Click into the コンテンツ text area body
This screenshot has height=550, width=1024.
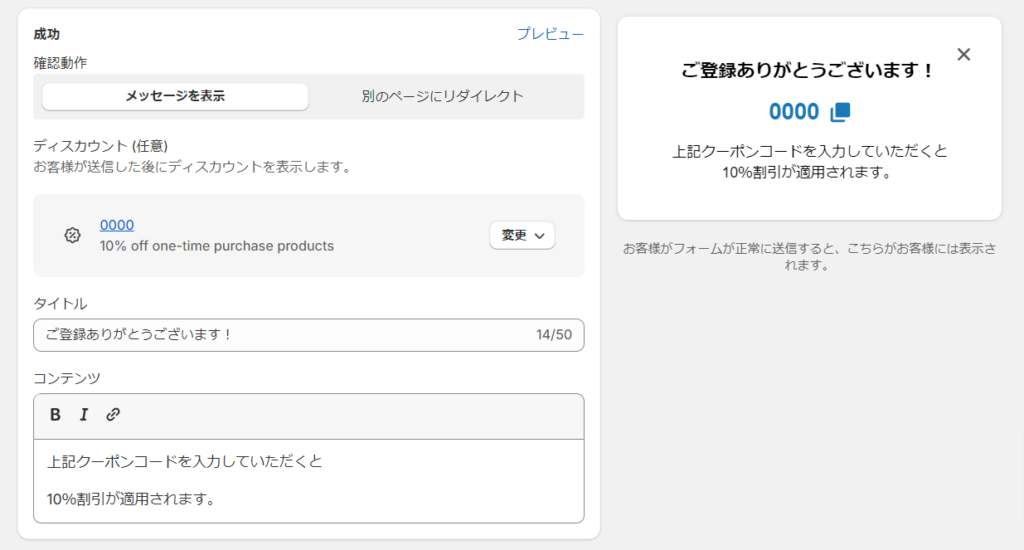309,481
